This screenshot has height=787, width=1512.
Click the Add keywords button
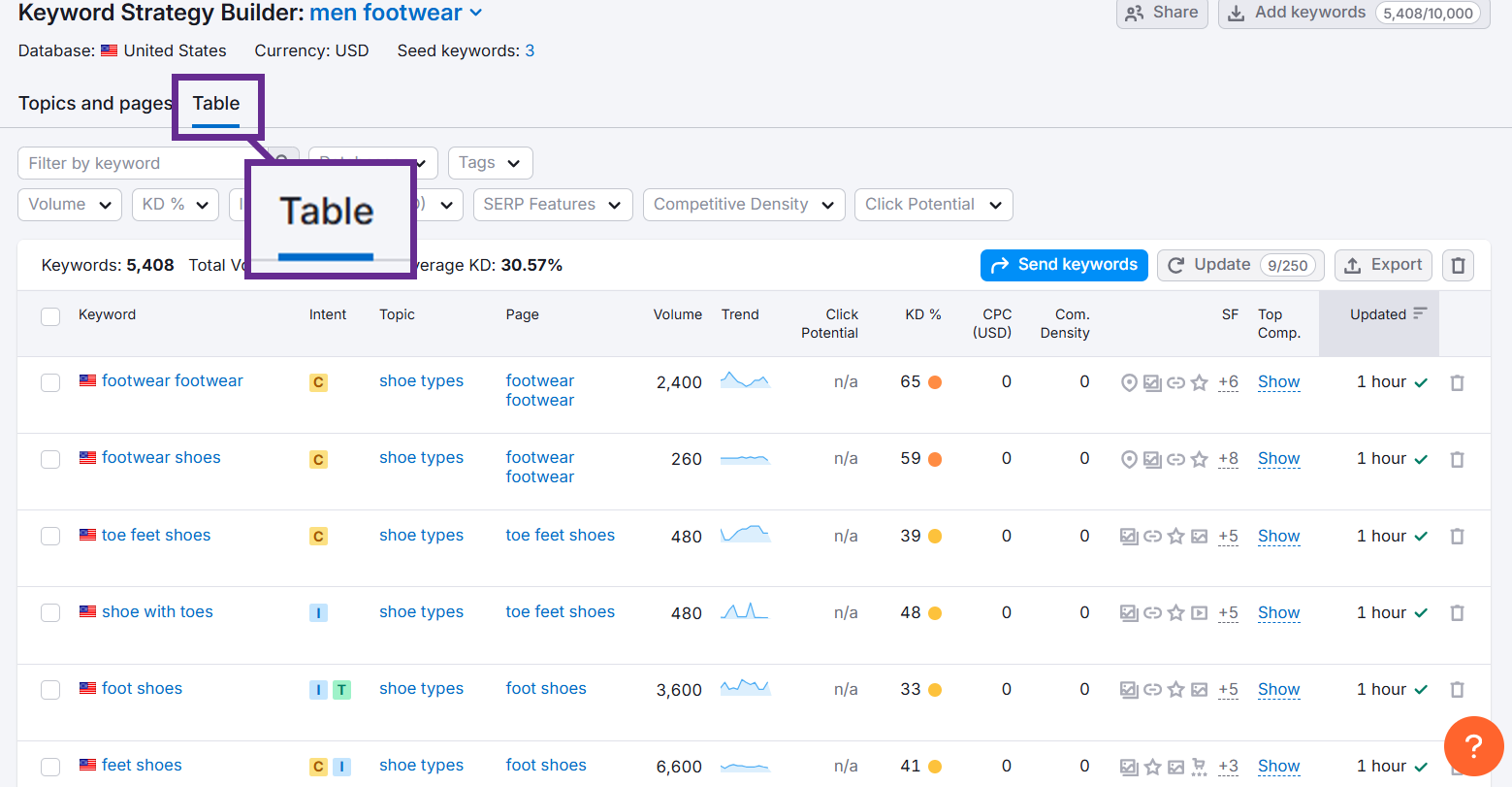pos(1354,13)
